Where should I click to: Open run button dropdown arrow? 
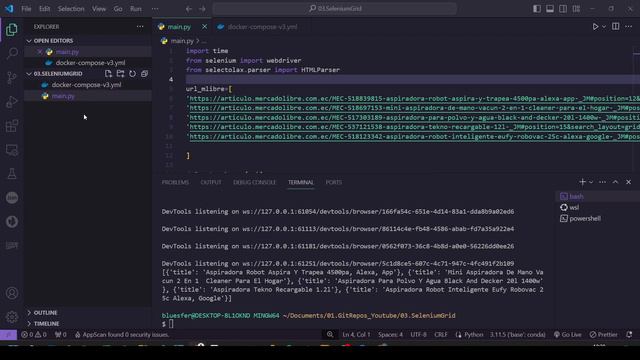604,27
